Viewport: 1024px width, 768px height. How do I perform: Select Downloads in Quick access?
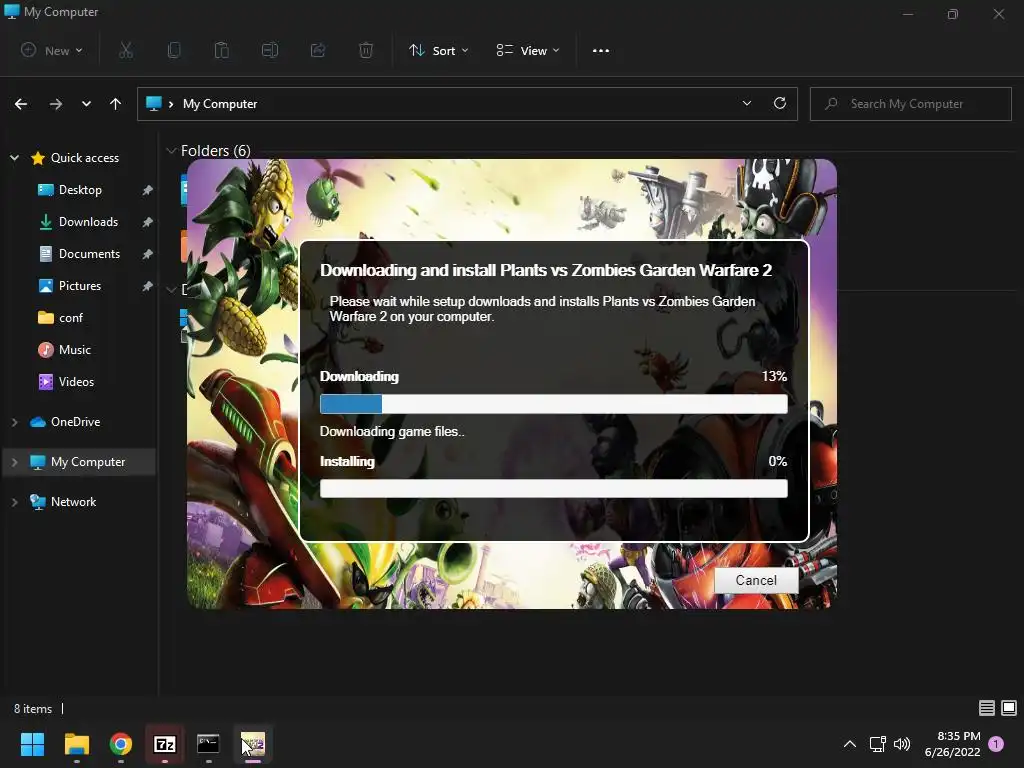click(x=88, y=222)
